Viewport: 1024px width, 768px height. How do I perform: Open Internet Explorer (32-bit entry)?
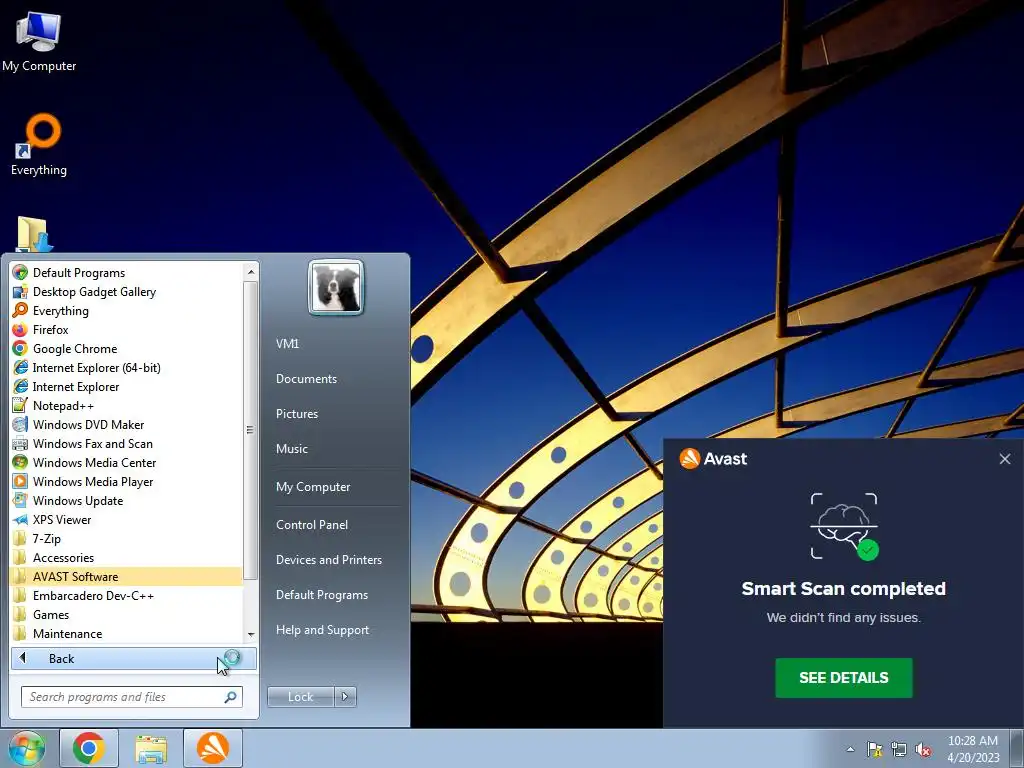coord(127,387)
